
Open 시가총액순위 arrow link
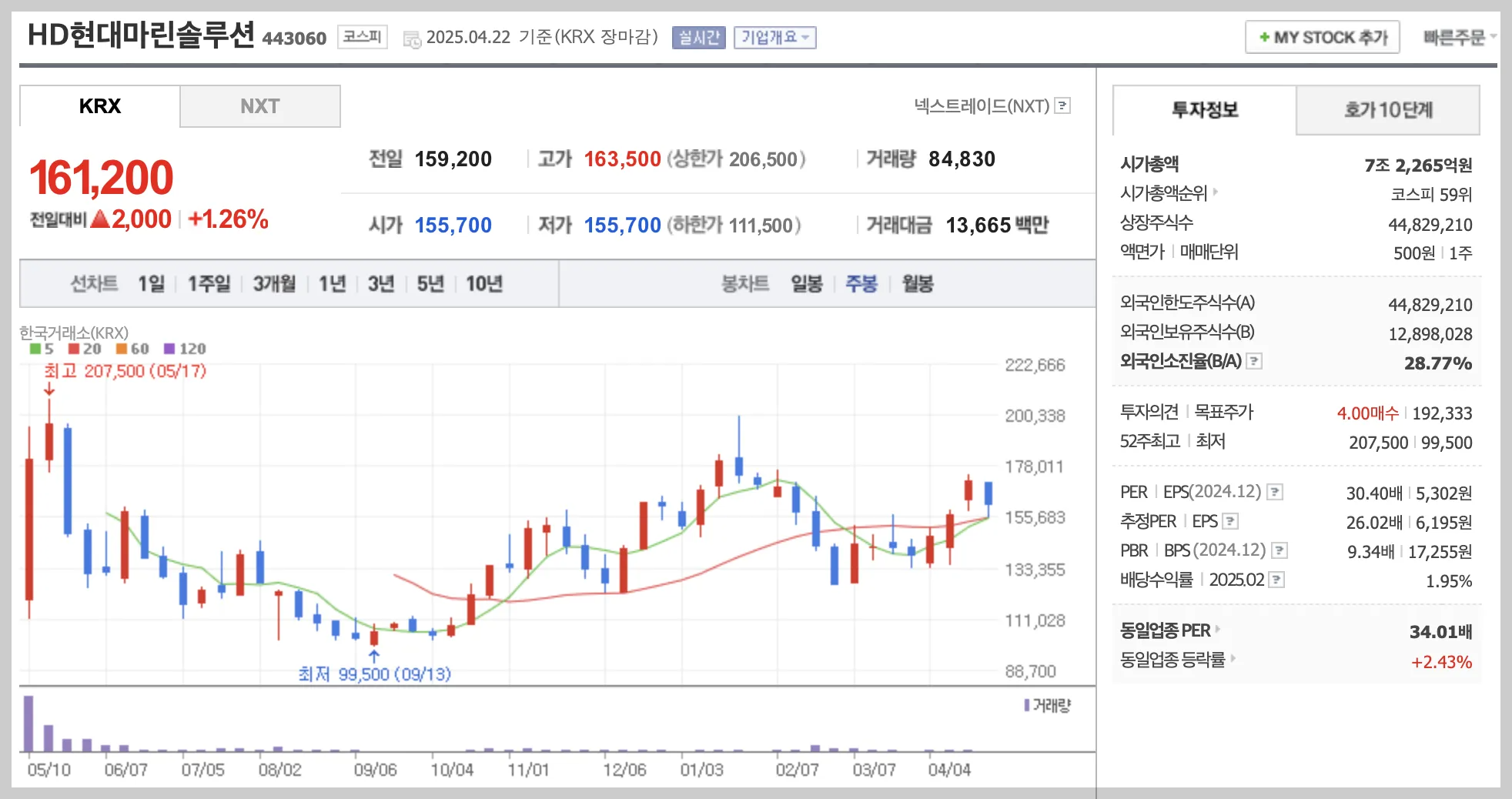click(1216, 192)
